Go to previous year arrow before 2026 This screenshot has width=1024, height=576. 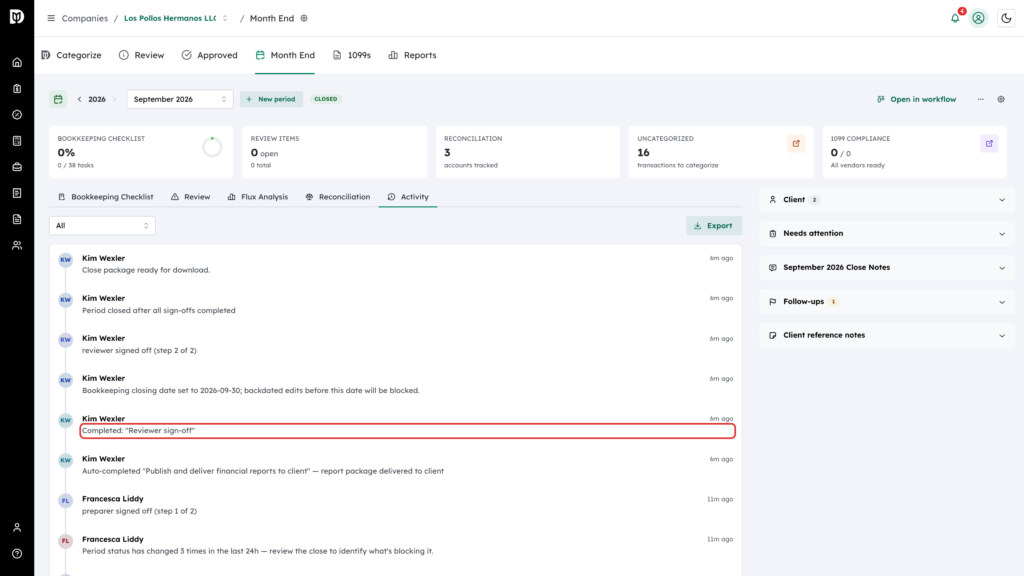coord(80,99)
